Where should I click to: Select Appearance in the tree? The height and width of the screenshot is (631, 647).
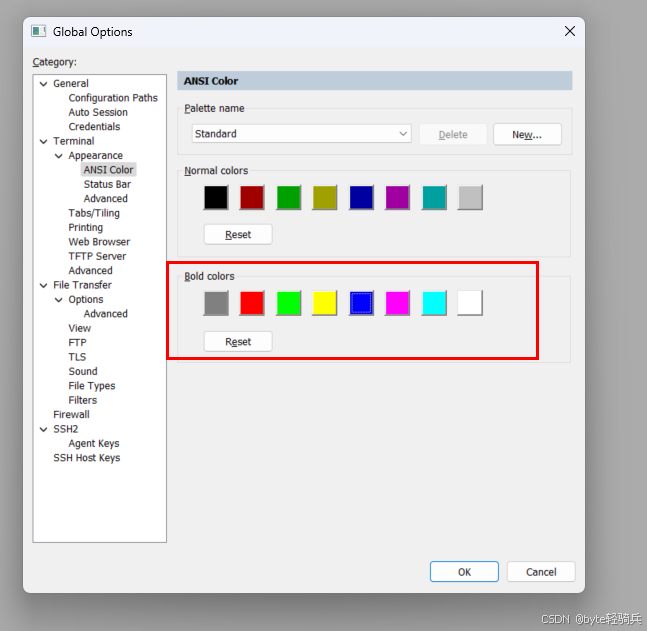95,156
